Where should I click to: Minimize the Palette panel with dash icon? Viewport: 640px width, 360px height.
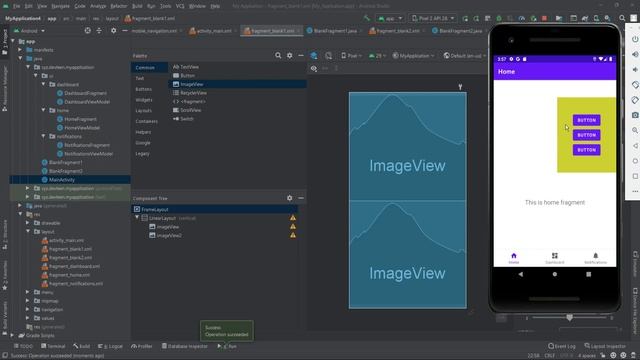[301, 56]
